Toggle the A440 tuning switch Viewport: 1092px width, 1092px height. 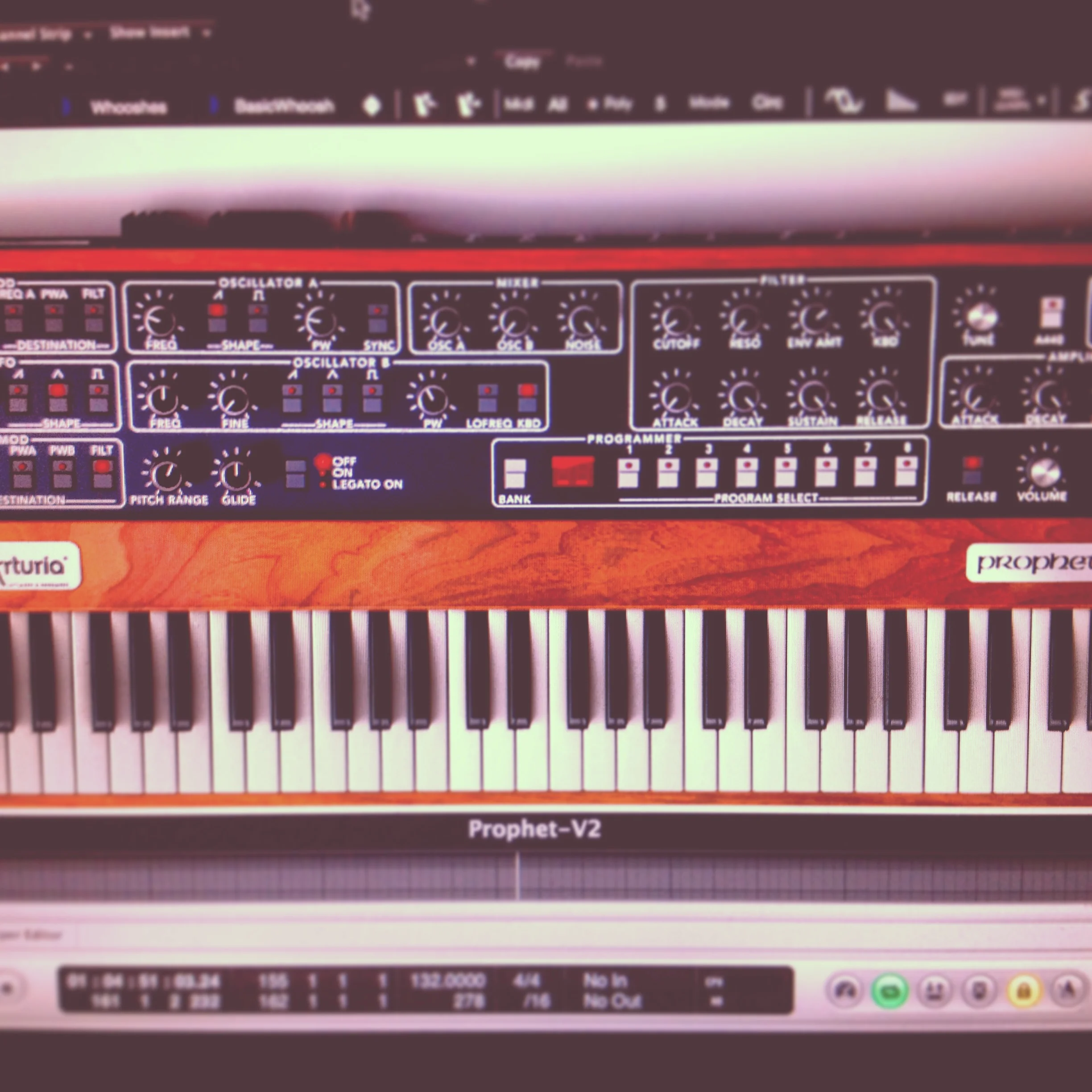[x=1051, y=313]
